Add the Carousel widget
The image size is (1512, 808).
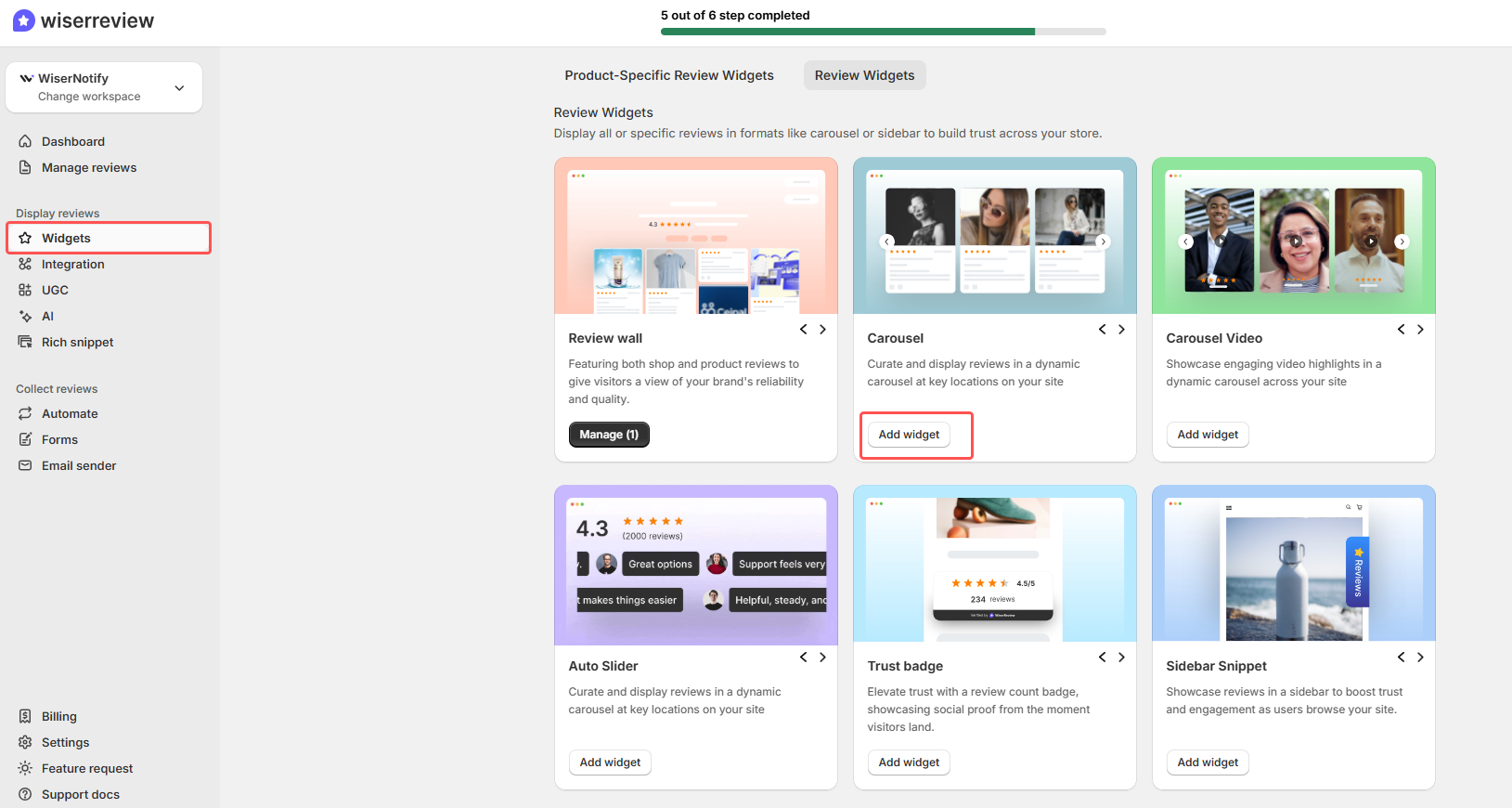[x=909, y=435]
